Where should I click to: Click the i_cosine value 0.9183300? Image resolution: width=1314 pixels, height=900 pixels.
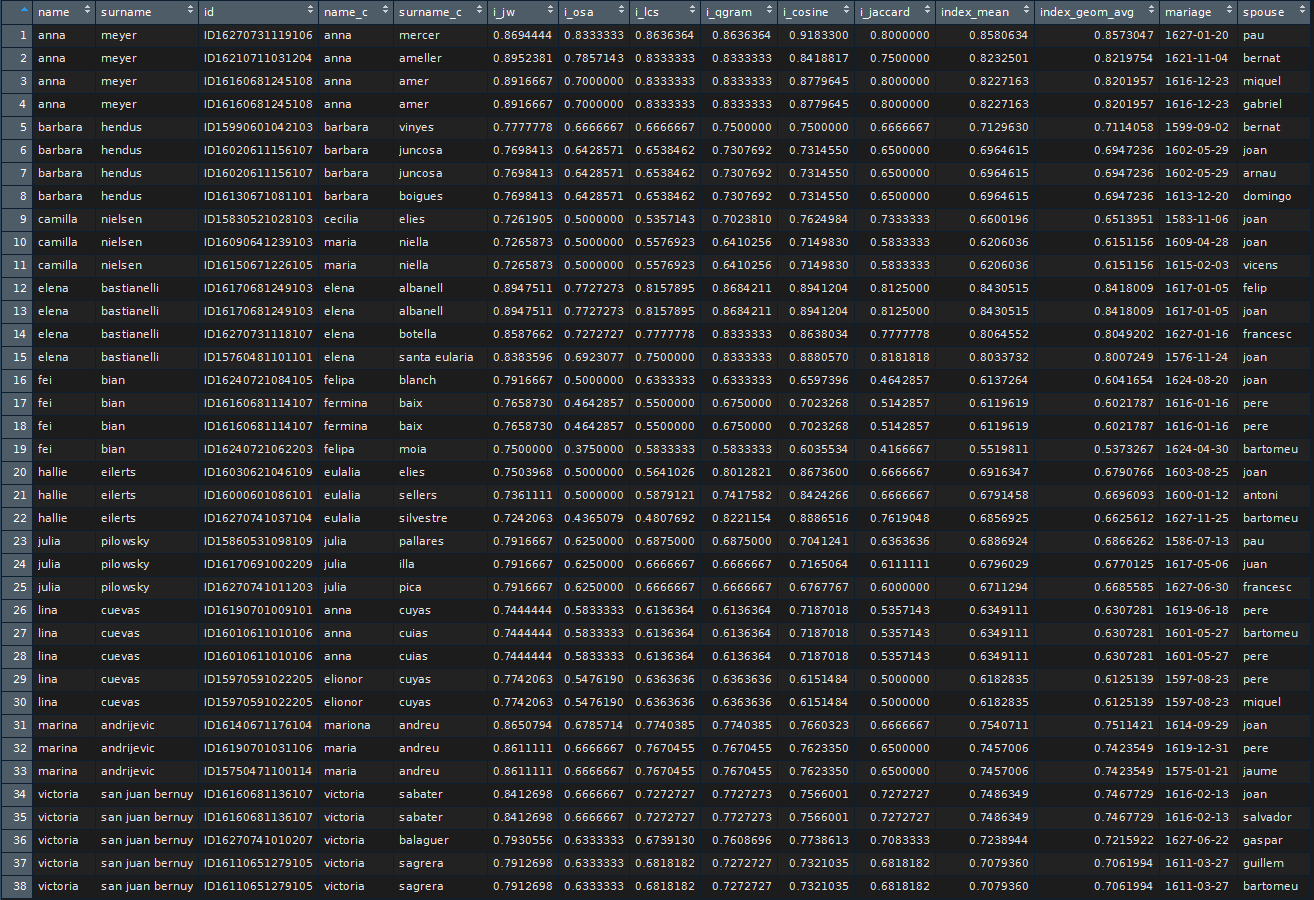817,35
